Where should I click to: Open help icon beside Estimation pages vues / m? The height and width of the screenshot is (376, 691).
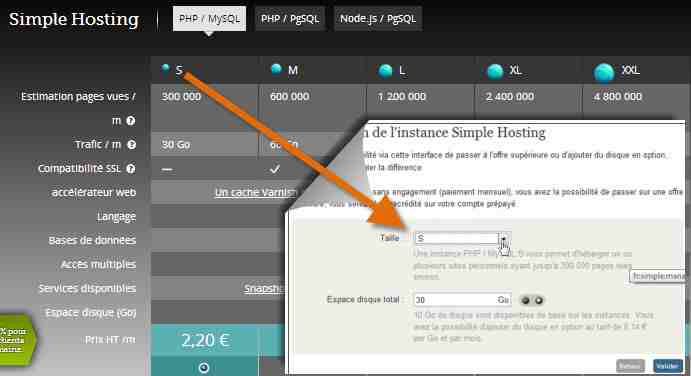click(130, 120)
